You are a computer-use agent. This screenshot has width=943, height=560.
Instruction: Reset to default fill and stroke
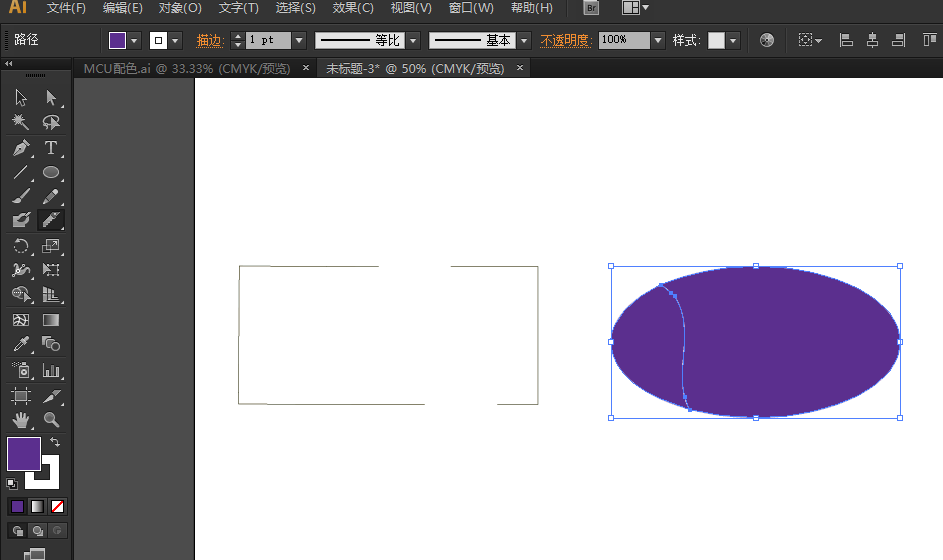(x=12, y=484)
